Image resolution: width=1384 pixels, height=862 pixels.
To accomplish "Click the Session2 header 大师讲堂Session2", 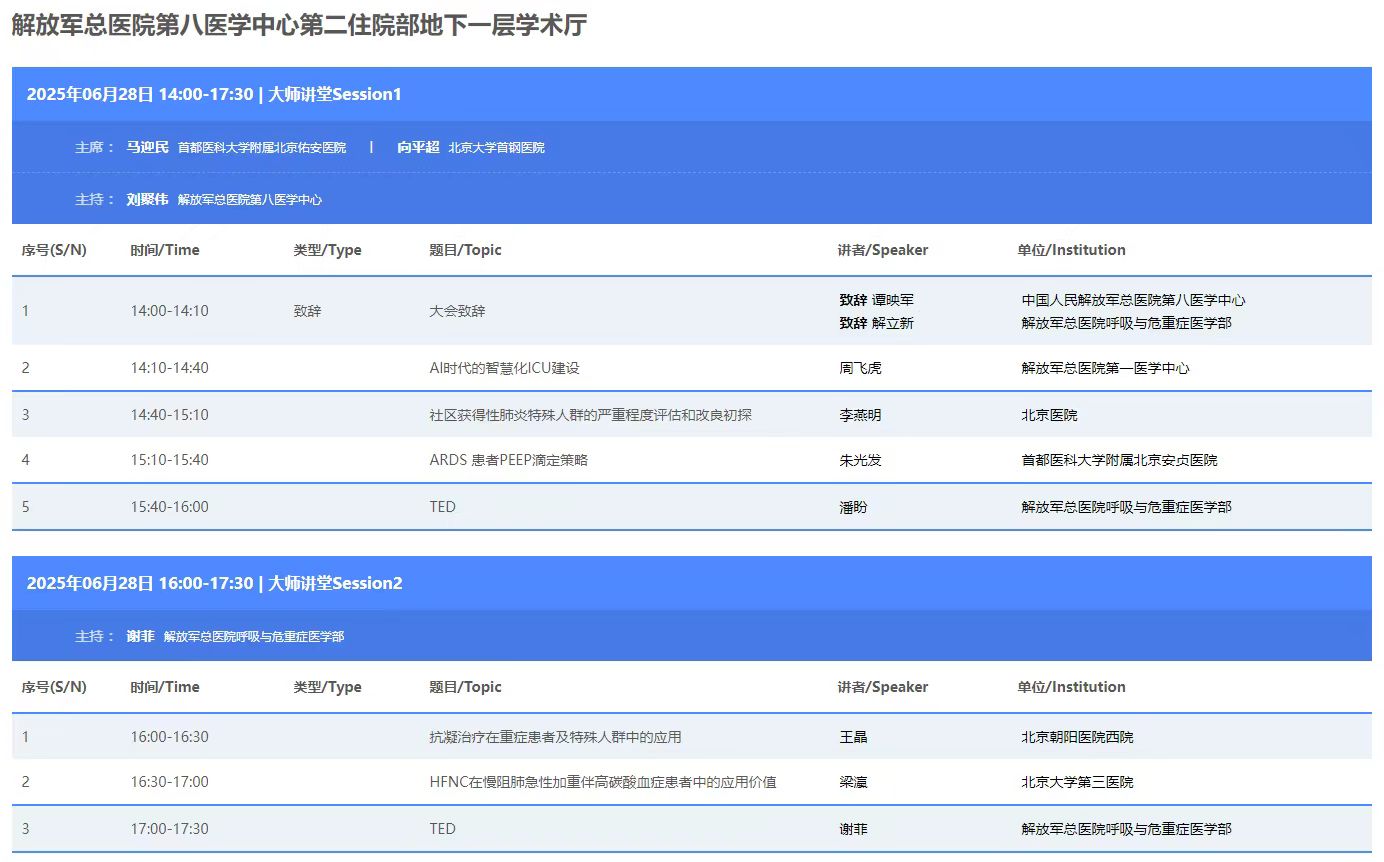I will coord(335,583).
